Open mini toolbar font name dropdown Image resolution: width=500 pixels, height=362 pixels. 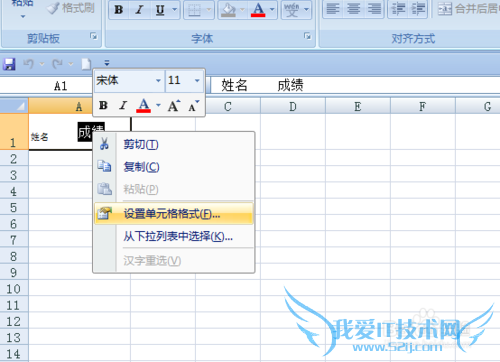click(158, 81)
